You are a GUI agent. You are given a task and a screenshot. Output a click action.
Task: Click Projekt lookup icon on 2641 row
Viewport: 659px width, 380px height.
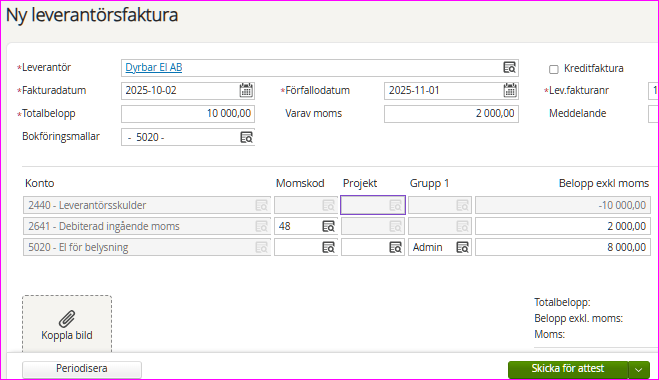pos(395,226)
